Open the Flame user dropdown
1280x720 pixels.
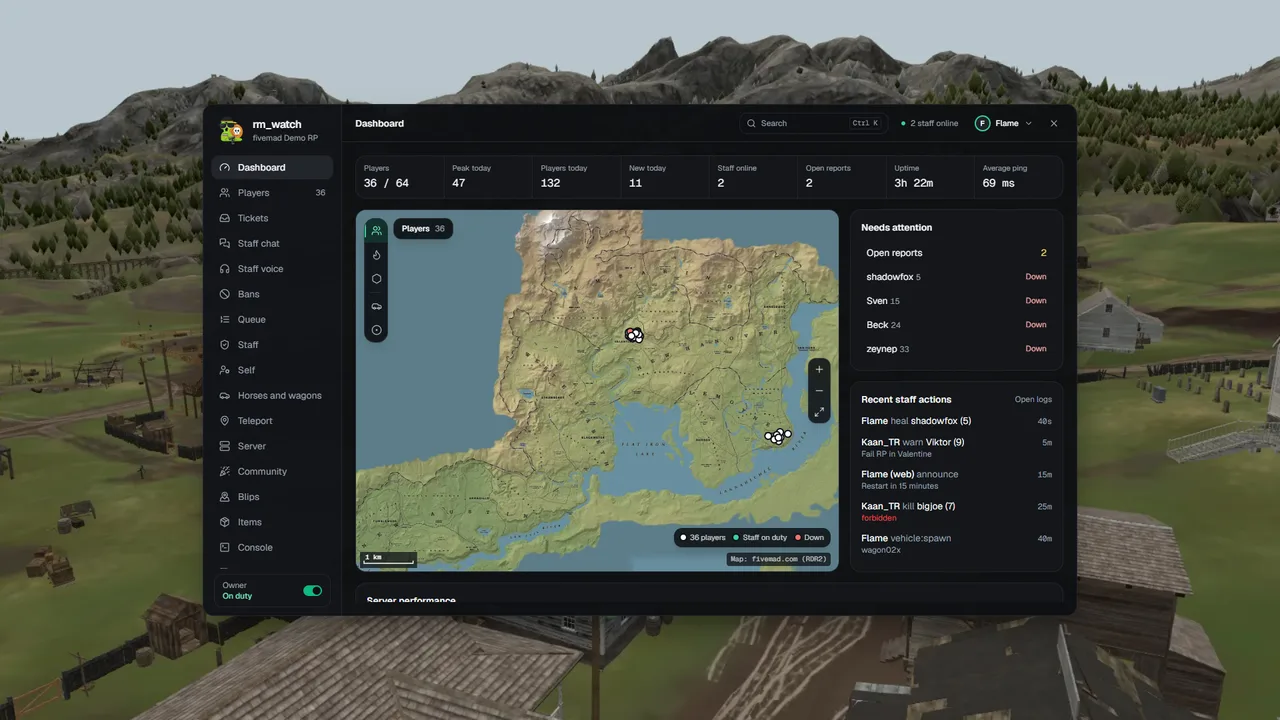[1004, 123]
